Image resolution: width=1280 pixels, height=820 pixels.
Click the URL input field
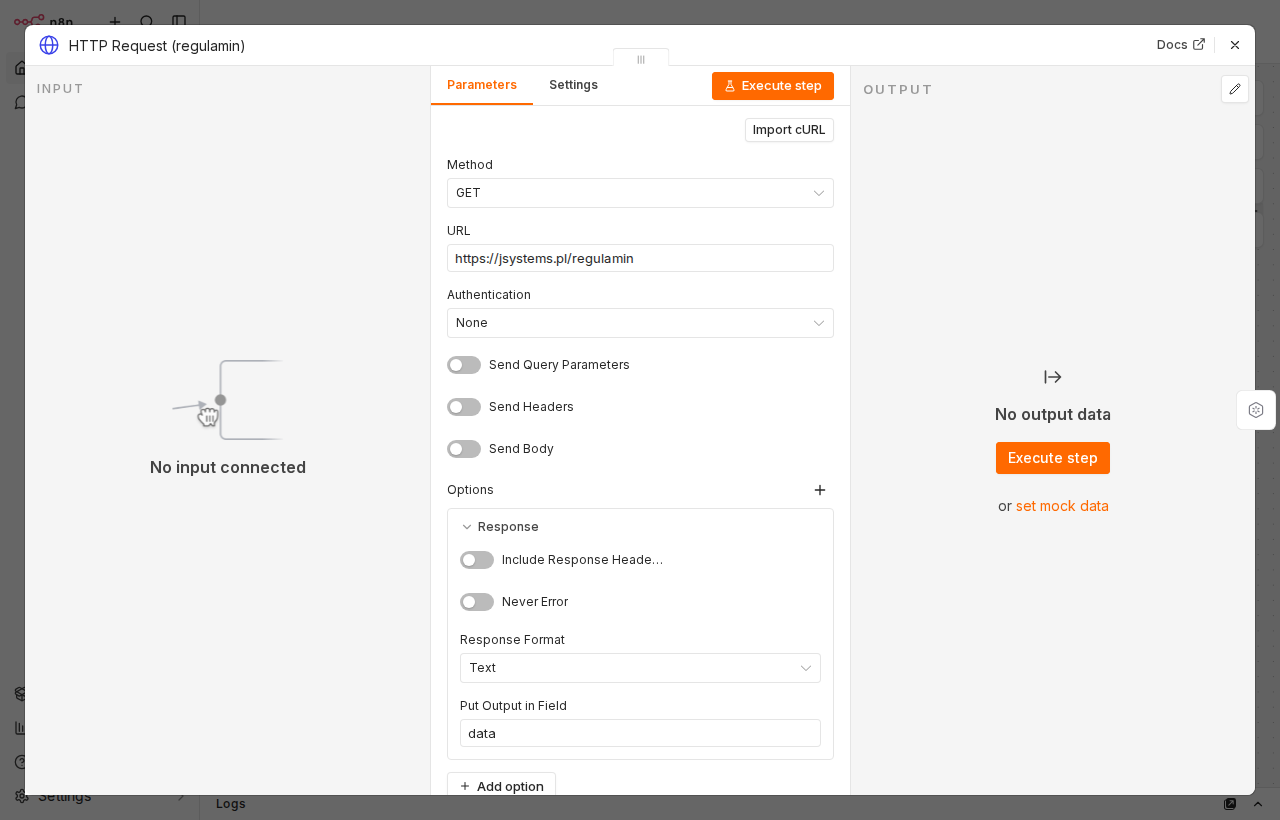coord(640,258)
